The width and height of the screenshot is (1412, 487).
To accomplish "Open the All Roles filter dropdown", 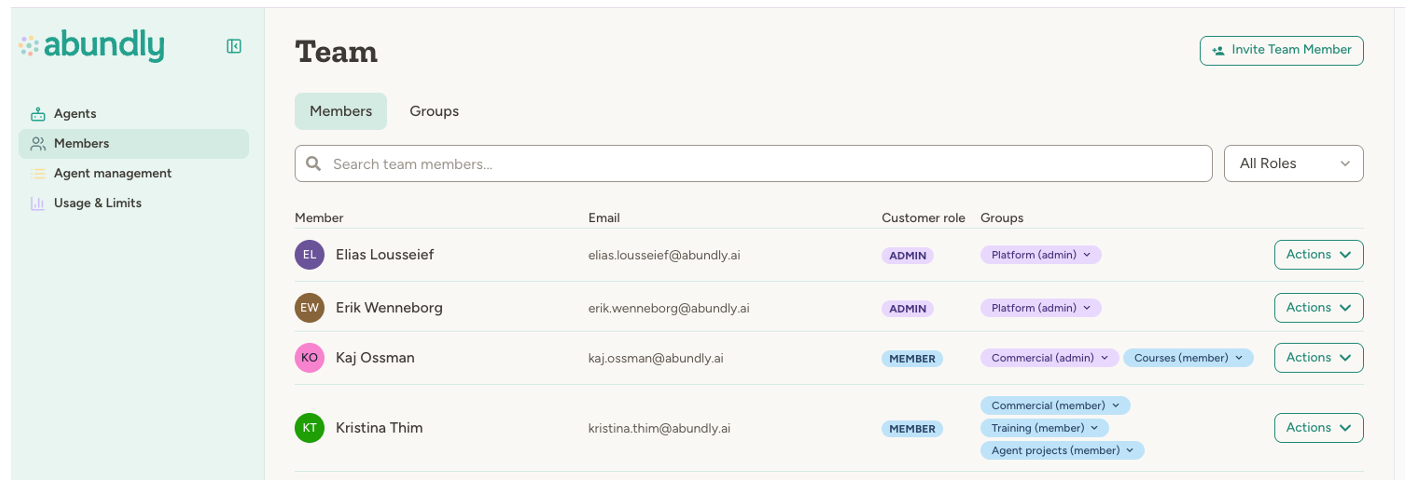I will pos(1294,164).
